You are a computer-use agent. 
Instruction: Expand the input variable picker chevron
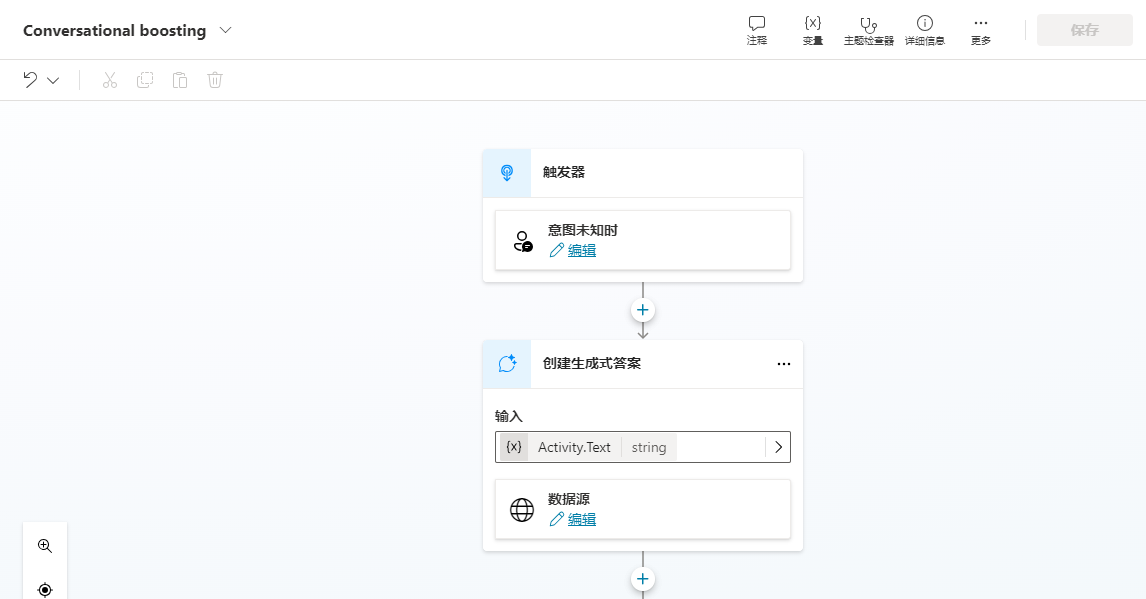[778, 447]
